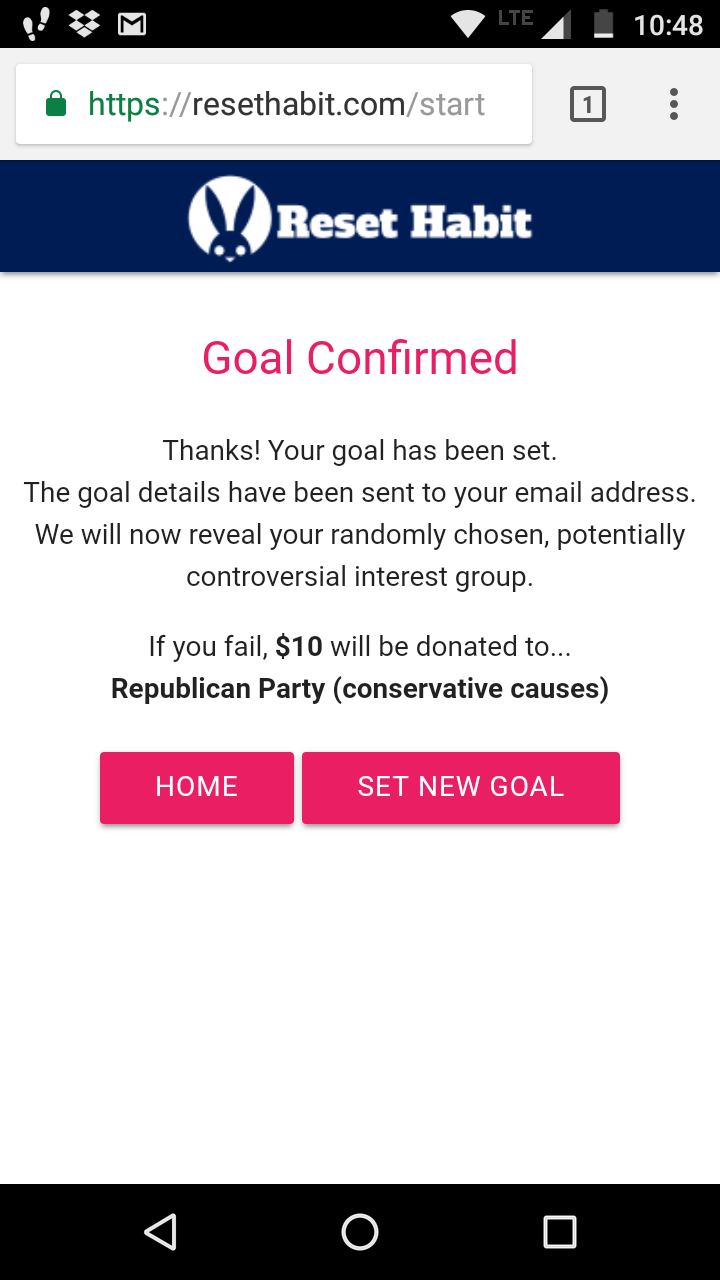
Task: Tap the Wi-Fi signal status icon
Action: pos(467,24)
